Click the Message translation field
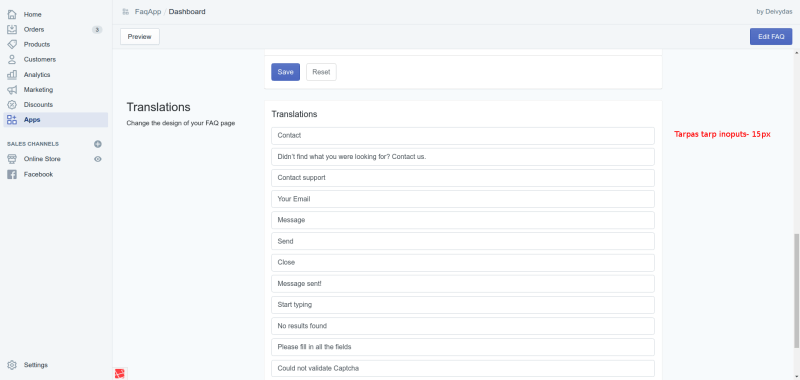This screenshot has width=800, height=380. pyautogui.click(x=463, y=220)
